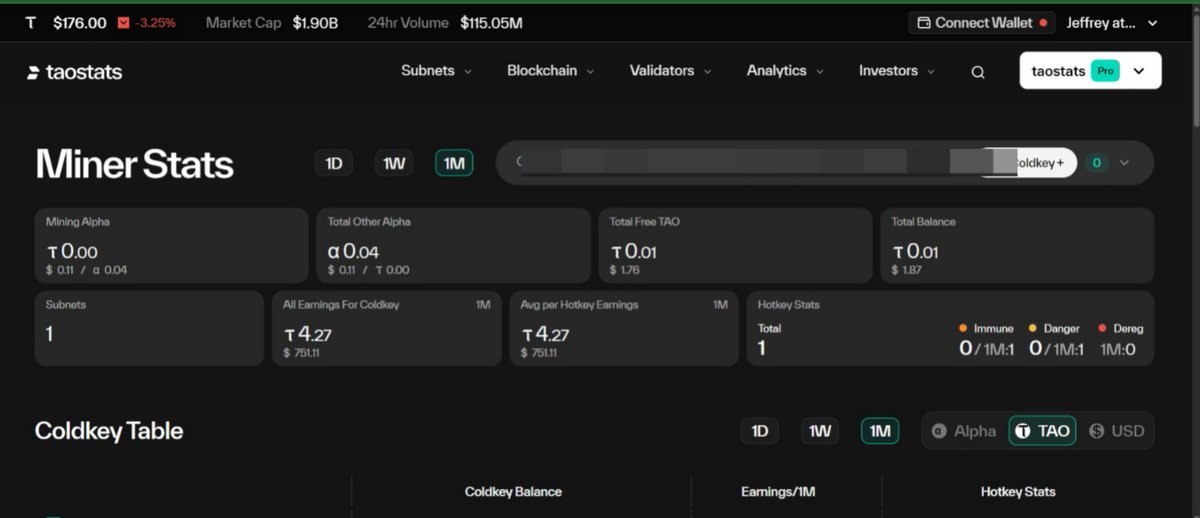The width and height of the screenshot is (1200, 518).
Task: Click the Total Balance card
Action: point(1017,246)
